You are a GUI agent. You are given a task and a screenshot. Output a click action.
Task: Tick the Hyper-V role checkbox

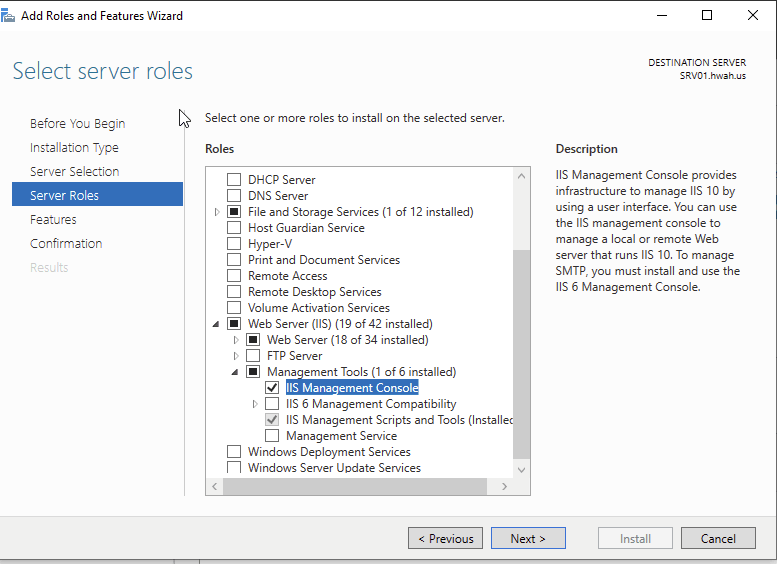point(234,244)
